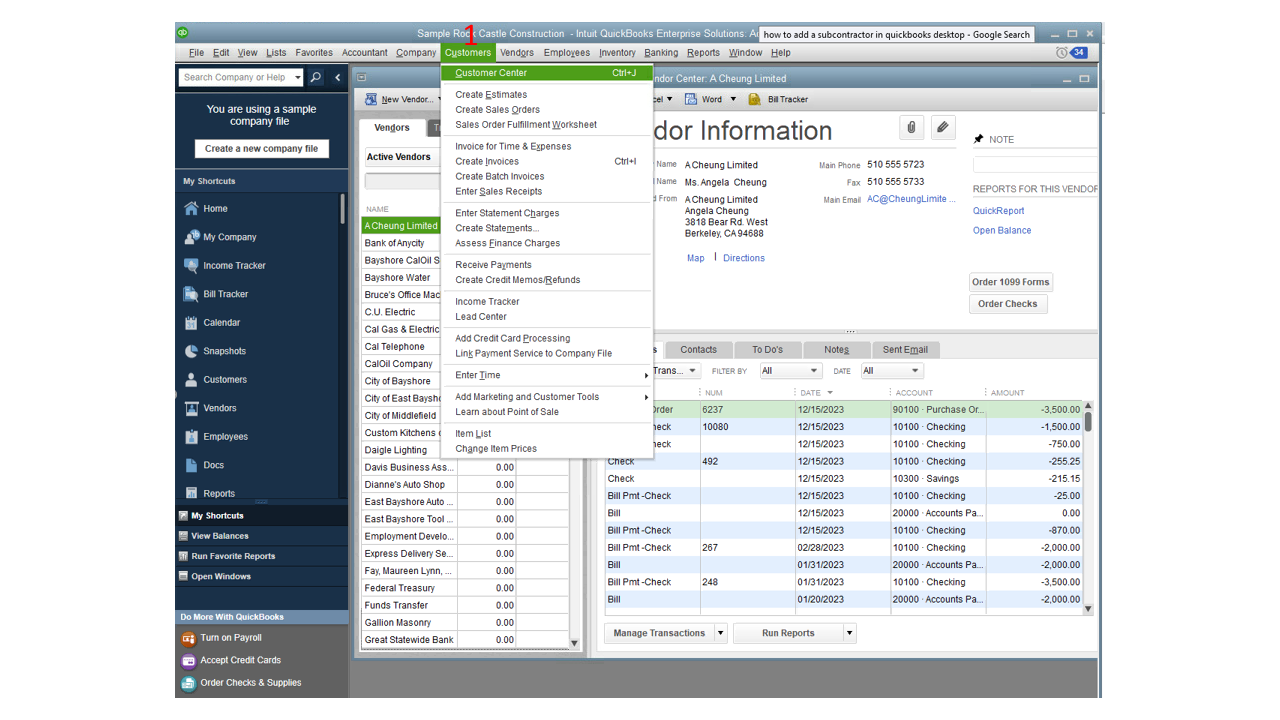This screenshot has width=1280, height=720.
Task: Click the Order 1099 Forms button
Action: 1011,282
